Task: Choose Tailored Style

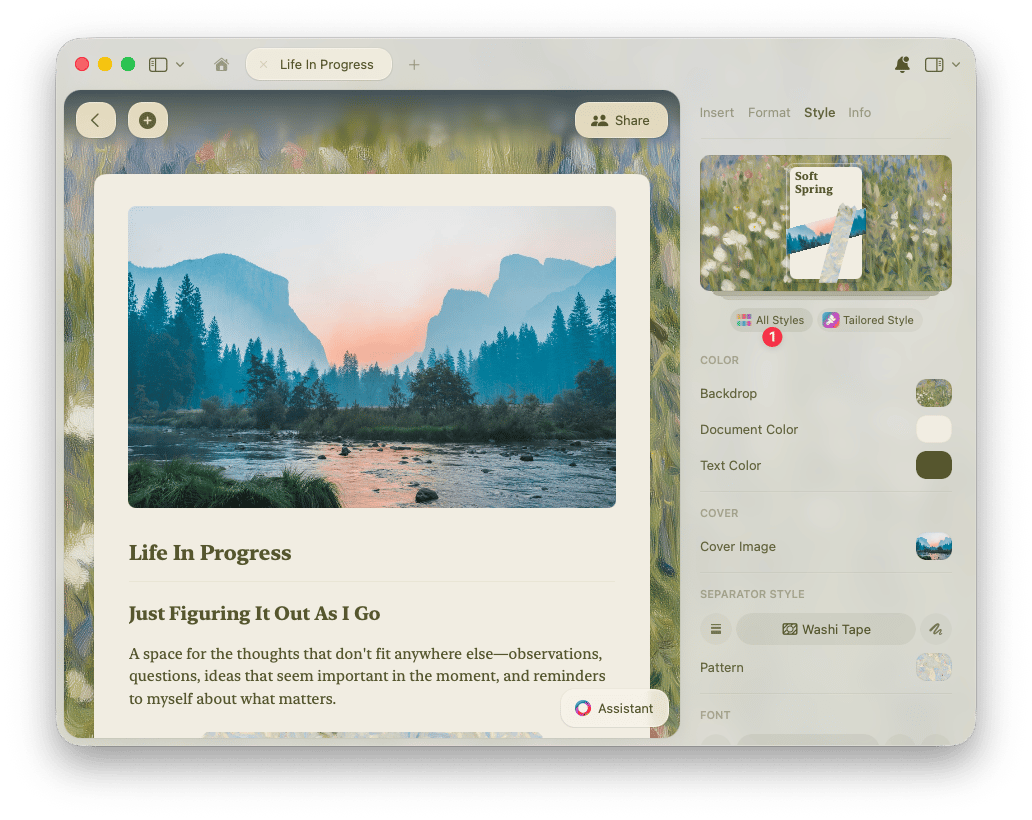Action: [869, 320]
